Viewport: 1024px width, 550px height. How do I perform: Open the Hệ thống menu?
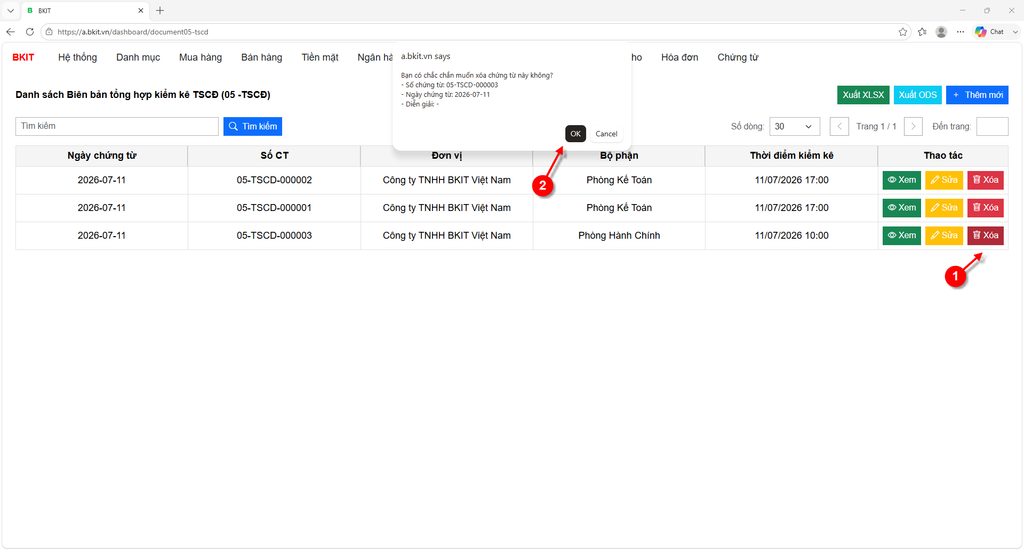tap(77, 57)
